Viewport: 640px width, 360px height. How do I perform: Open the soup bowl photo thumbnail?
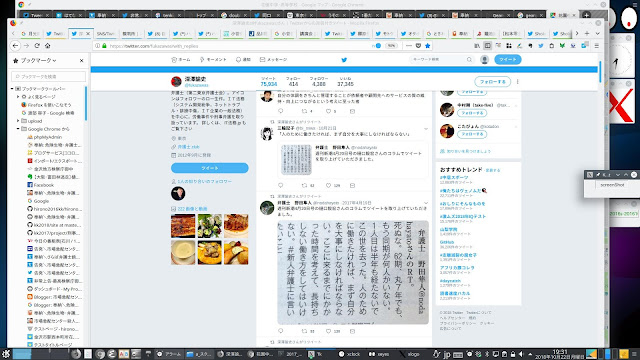pos(183,252)
